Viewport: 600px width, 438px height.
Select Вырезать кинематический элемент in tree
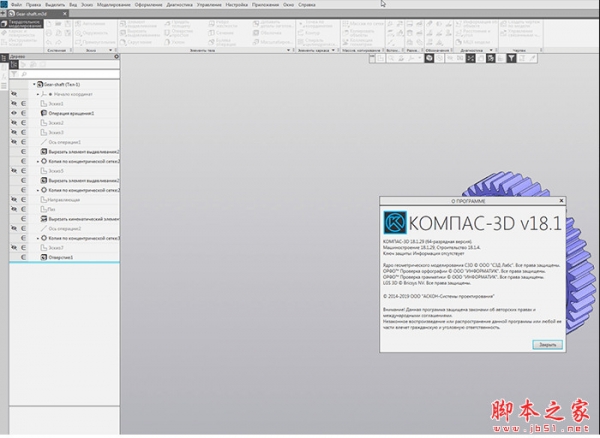coord(78,218)
